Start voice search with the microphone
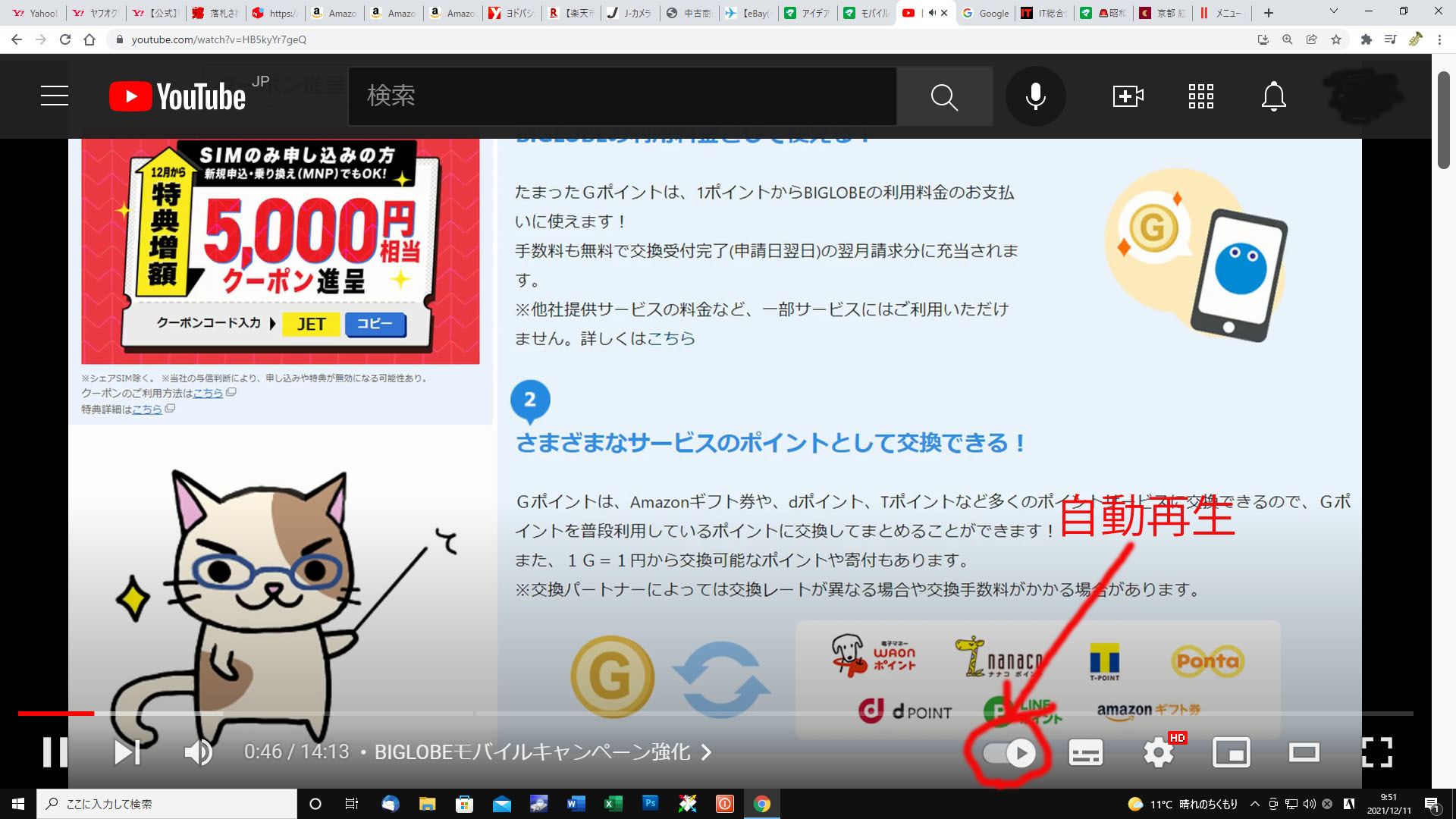This screenshot has width=1456, height=819. click(x=1035, y=96)
